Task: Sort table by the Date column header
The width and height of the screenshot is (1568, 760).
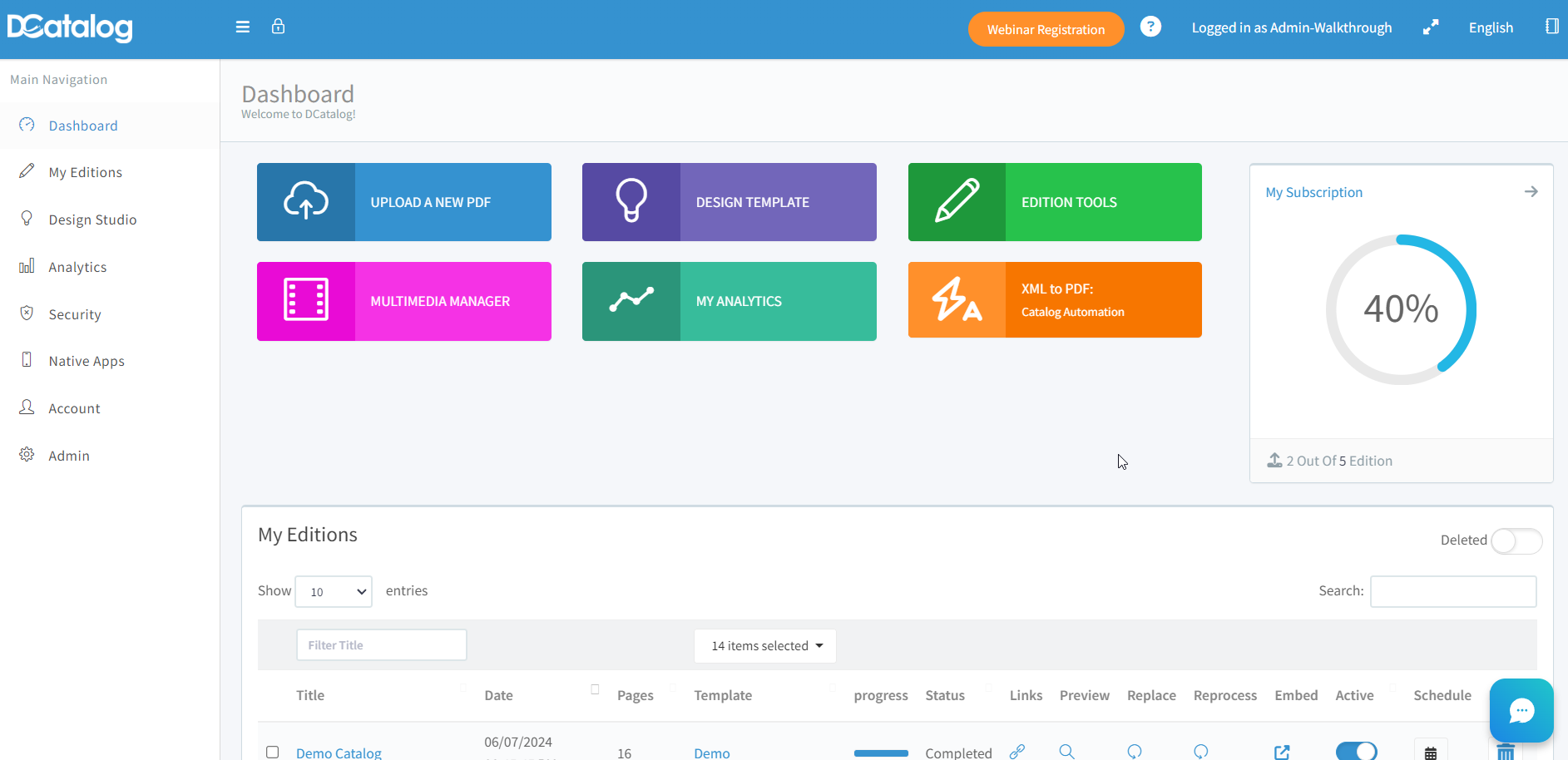Action: click(498, 695)
